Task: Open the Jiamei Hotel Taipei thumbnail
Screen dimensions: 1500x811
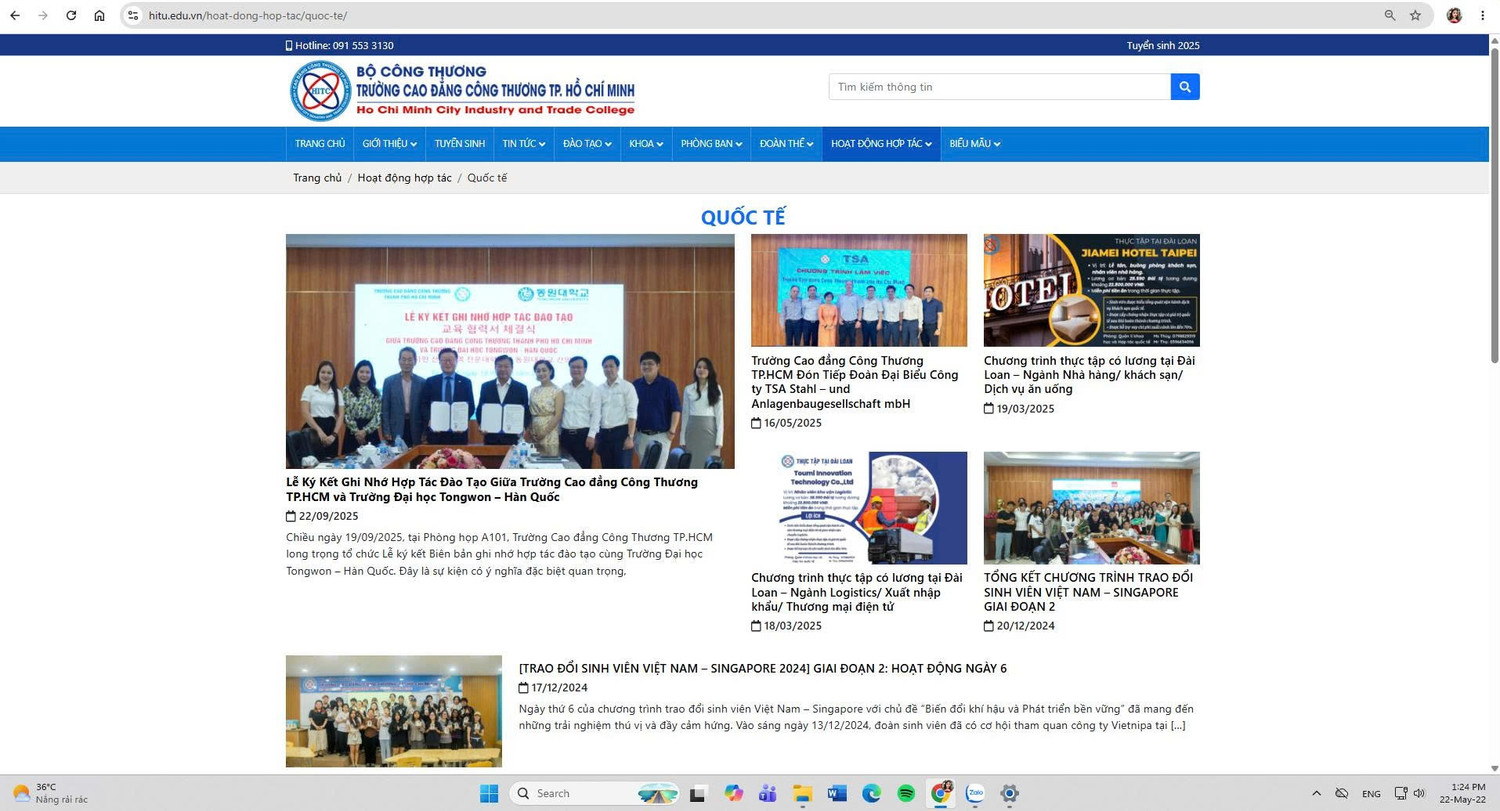Action: tap(1092, 290)
